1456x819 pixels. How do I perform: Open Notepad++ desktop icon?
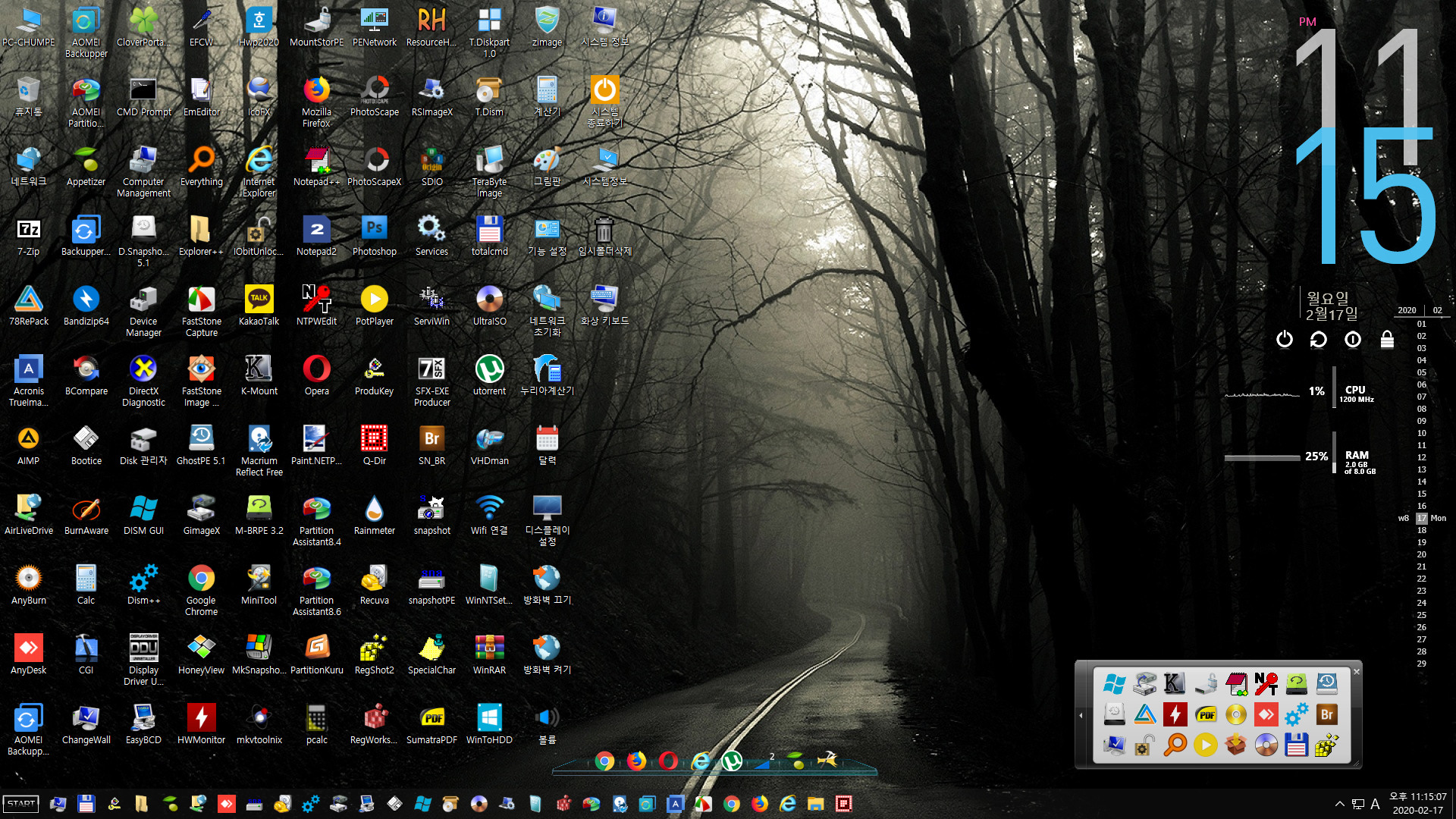pos(316,166)
